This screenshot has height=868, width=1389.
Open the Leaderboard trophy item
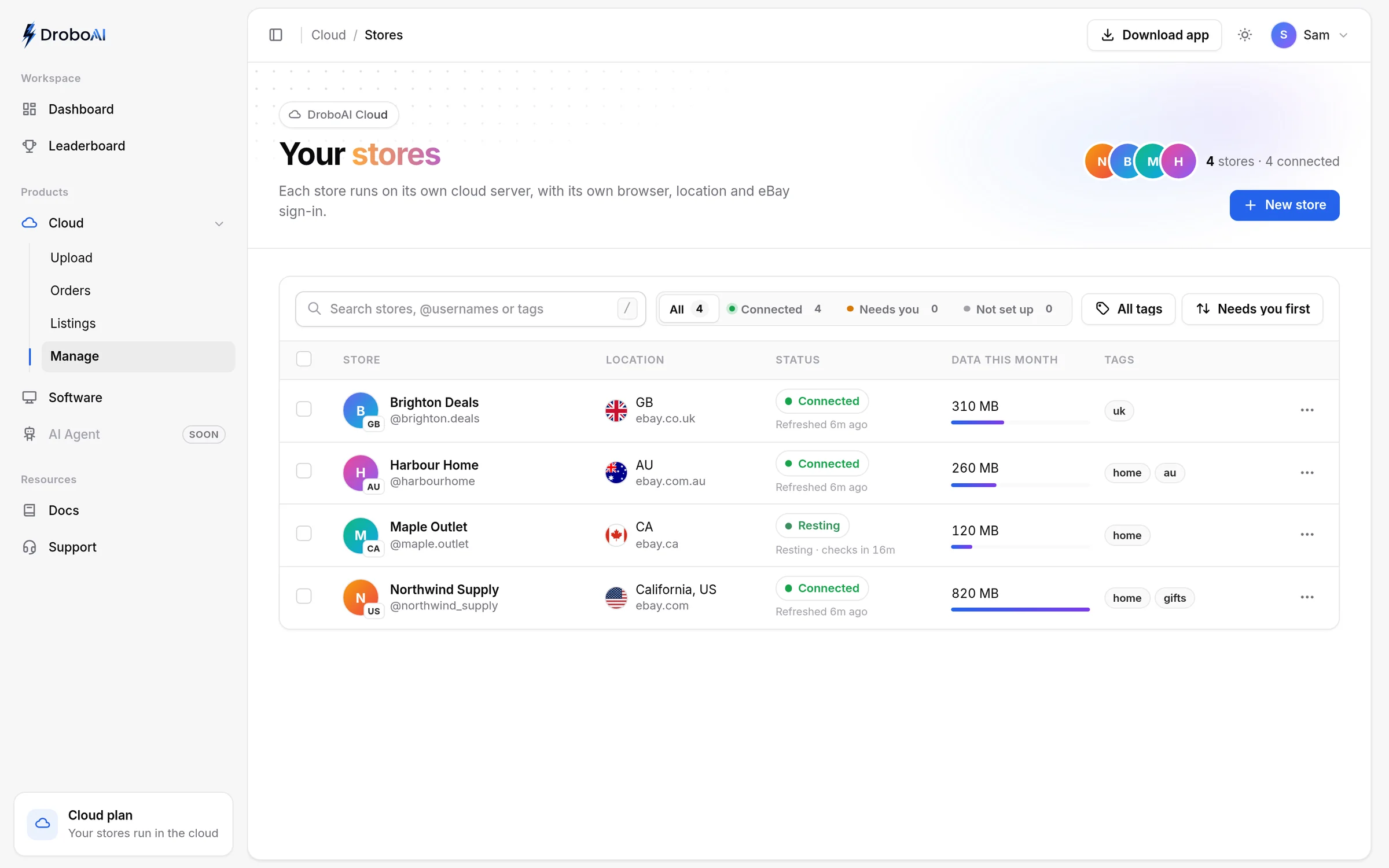point(123,146)
